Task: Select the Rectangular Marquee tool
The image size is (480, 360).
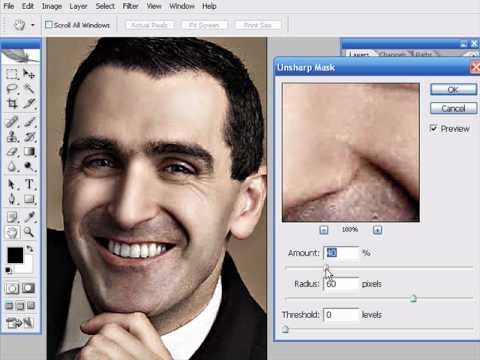Action: [x=12, y=74]
